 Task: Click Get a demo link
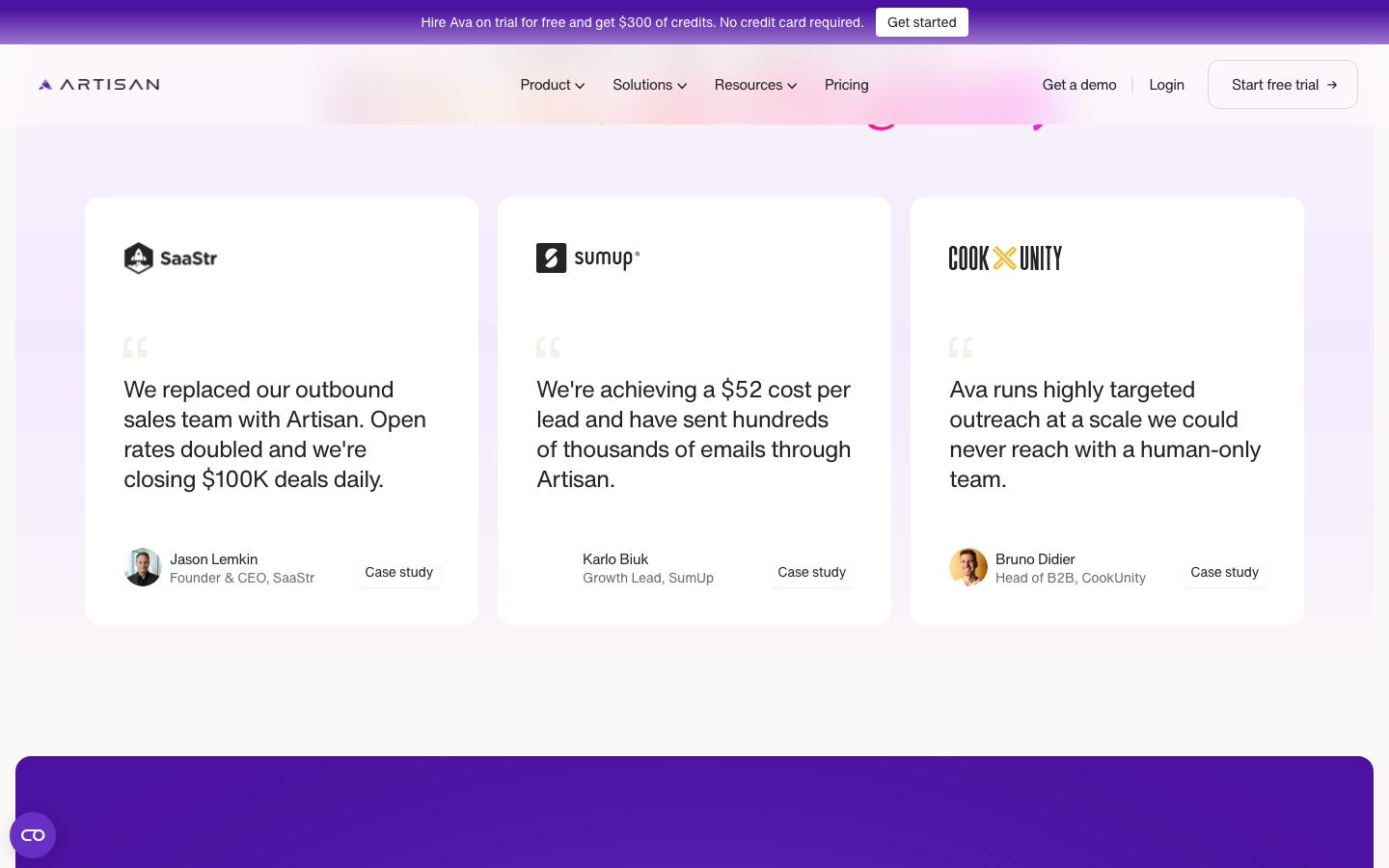pos(1079,85)
